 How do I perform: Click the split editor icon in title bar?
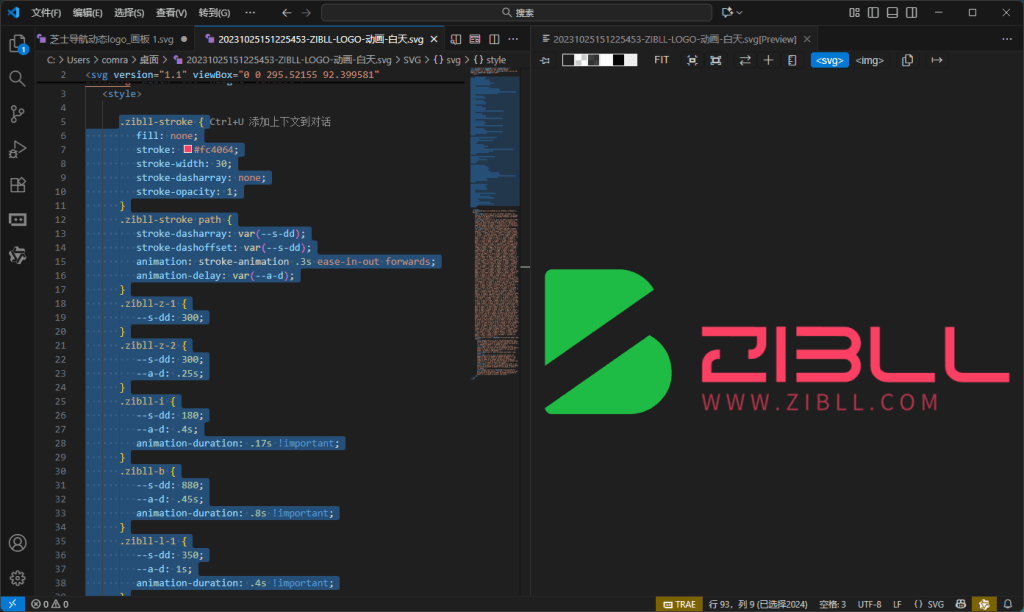tap(494, 38)
